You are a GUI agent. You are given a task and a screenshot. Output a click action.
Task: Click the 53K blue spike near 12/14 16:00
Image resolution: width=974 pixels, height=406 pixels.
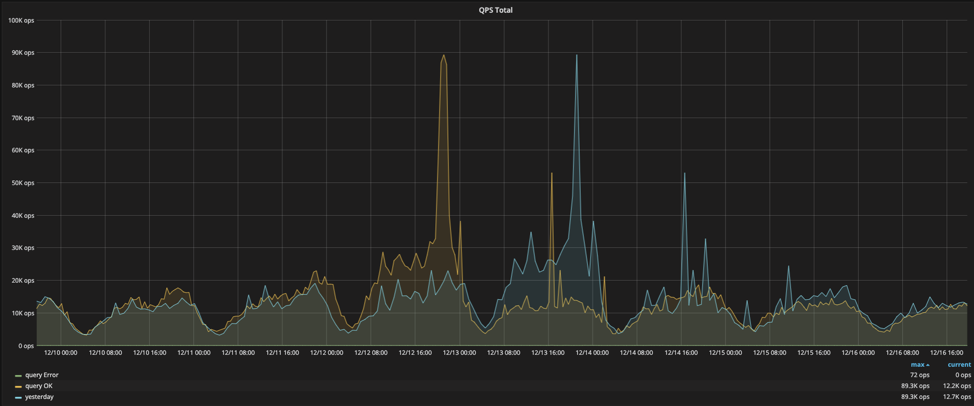coord(685,173)
